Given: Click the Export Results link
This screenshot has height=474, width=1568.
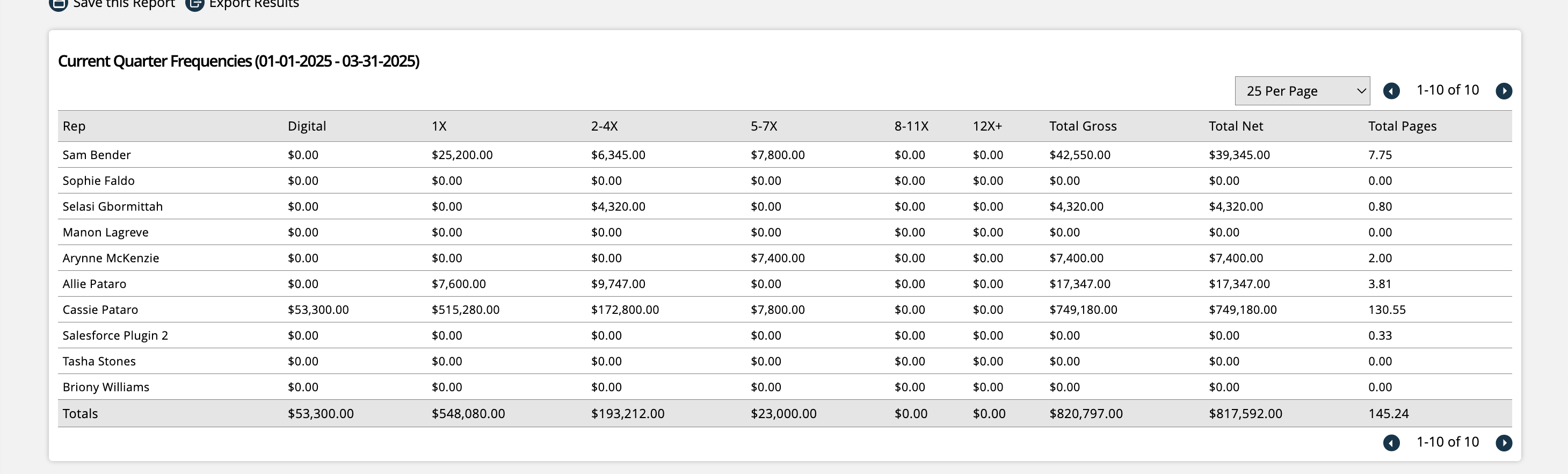Looking at the screenshot, I should pyautogui.click(x=254, y=4).
